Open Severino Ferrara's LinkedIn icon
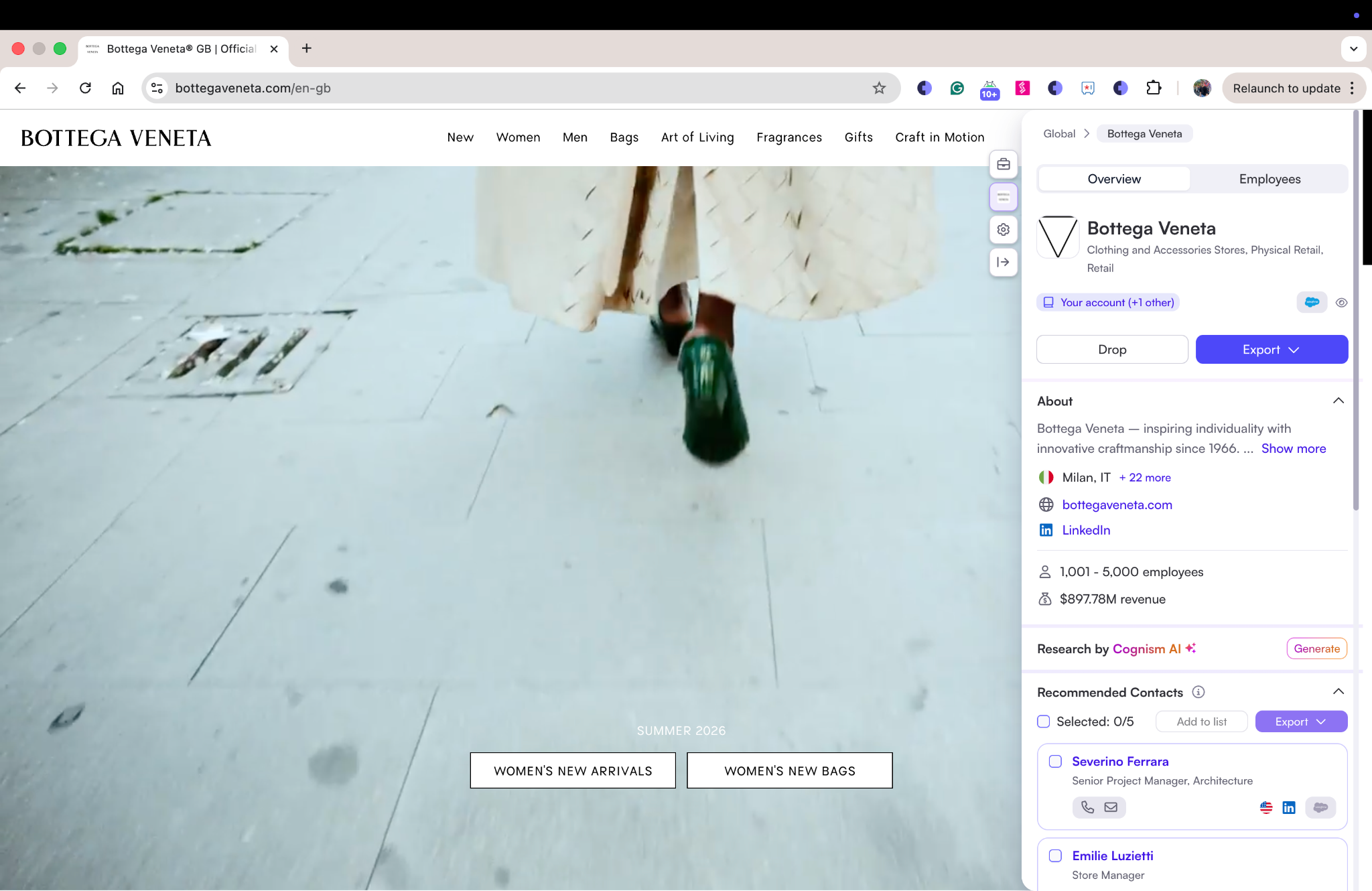This screenshot has width=1372, height=891. (1288, 807)
